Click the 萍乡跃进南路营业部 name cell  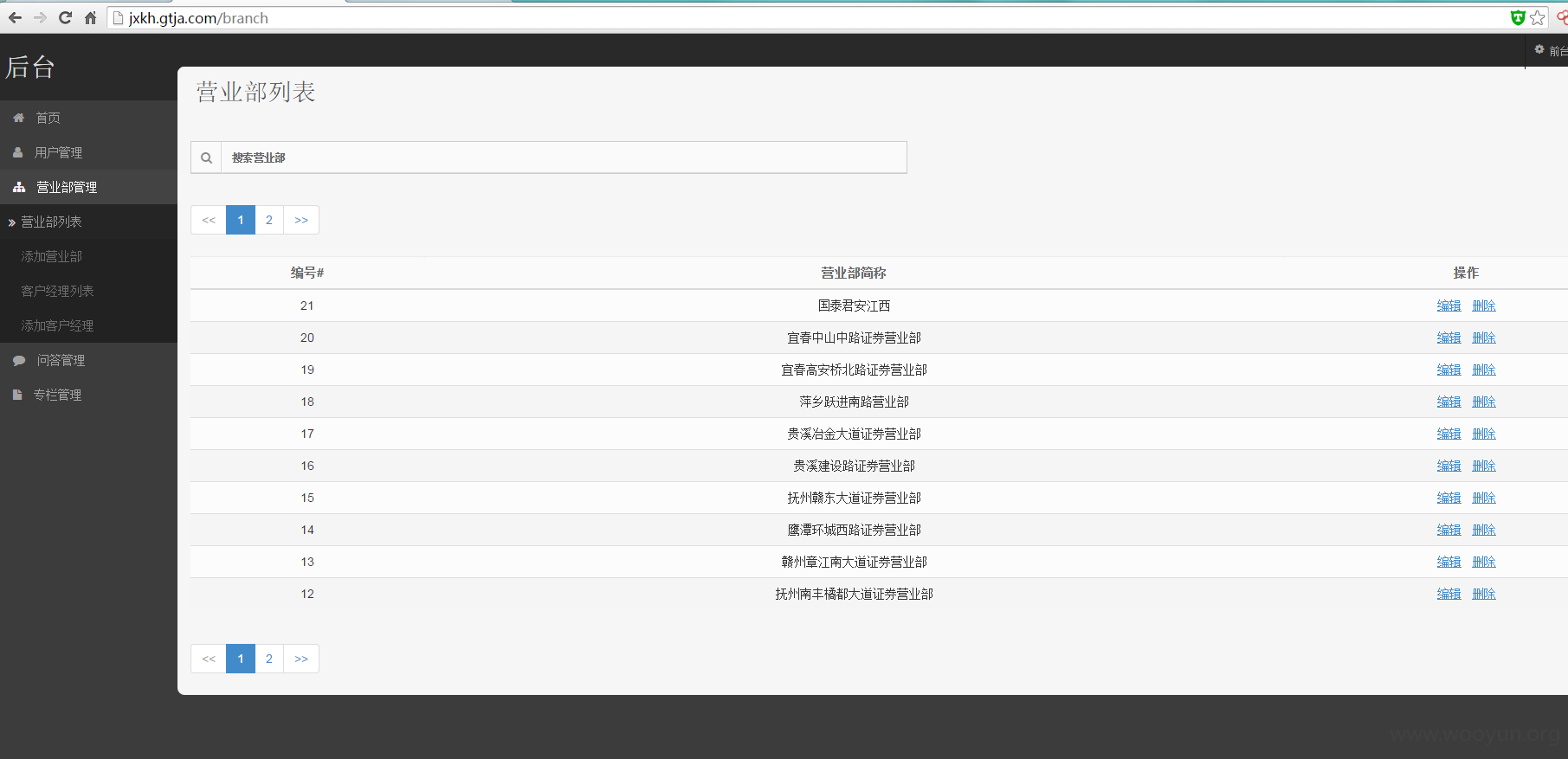[x=854, y=402]
